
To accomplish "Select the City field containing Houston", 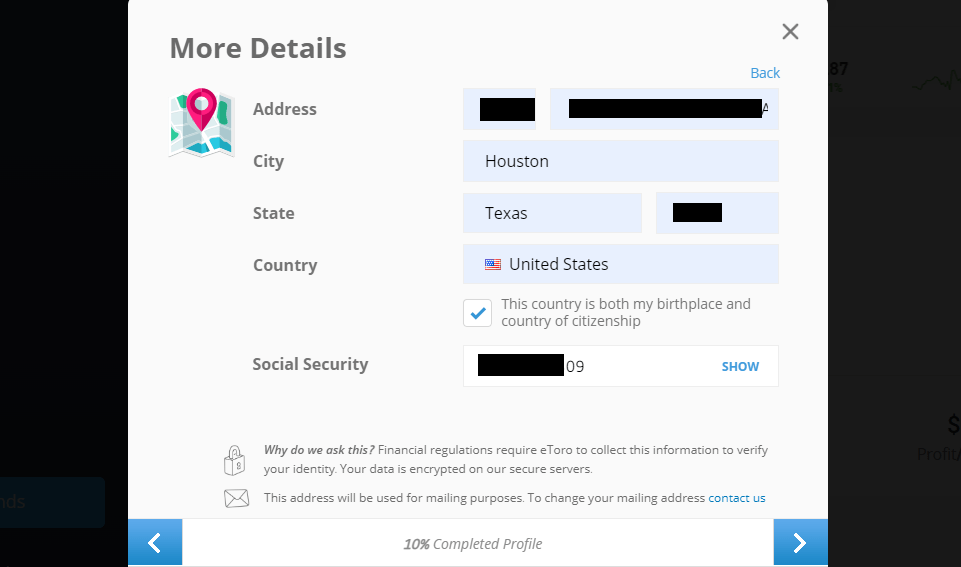I will click(x=620, y=161).
